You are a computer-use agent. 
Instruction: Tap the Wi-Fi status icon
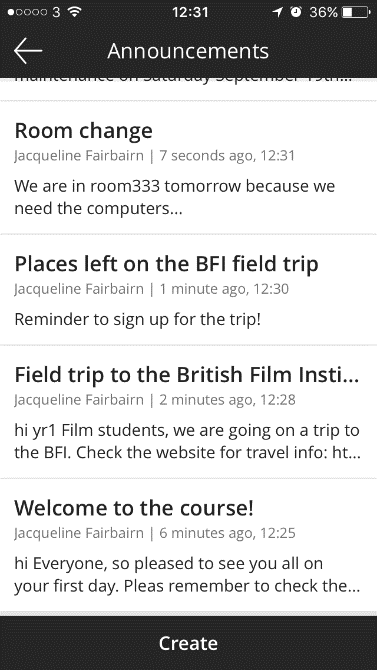tap(74, 12)
